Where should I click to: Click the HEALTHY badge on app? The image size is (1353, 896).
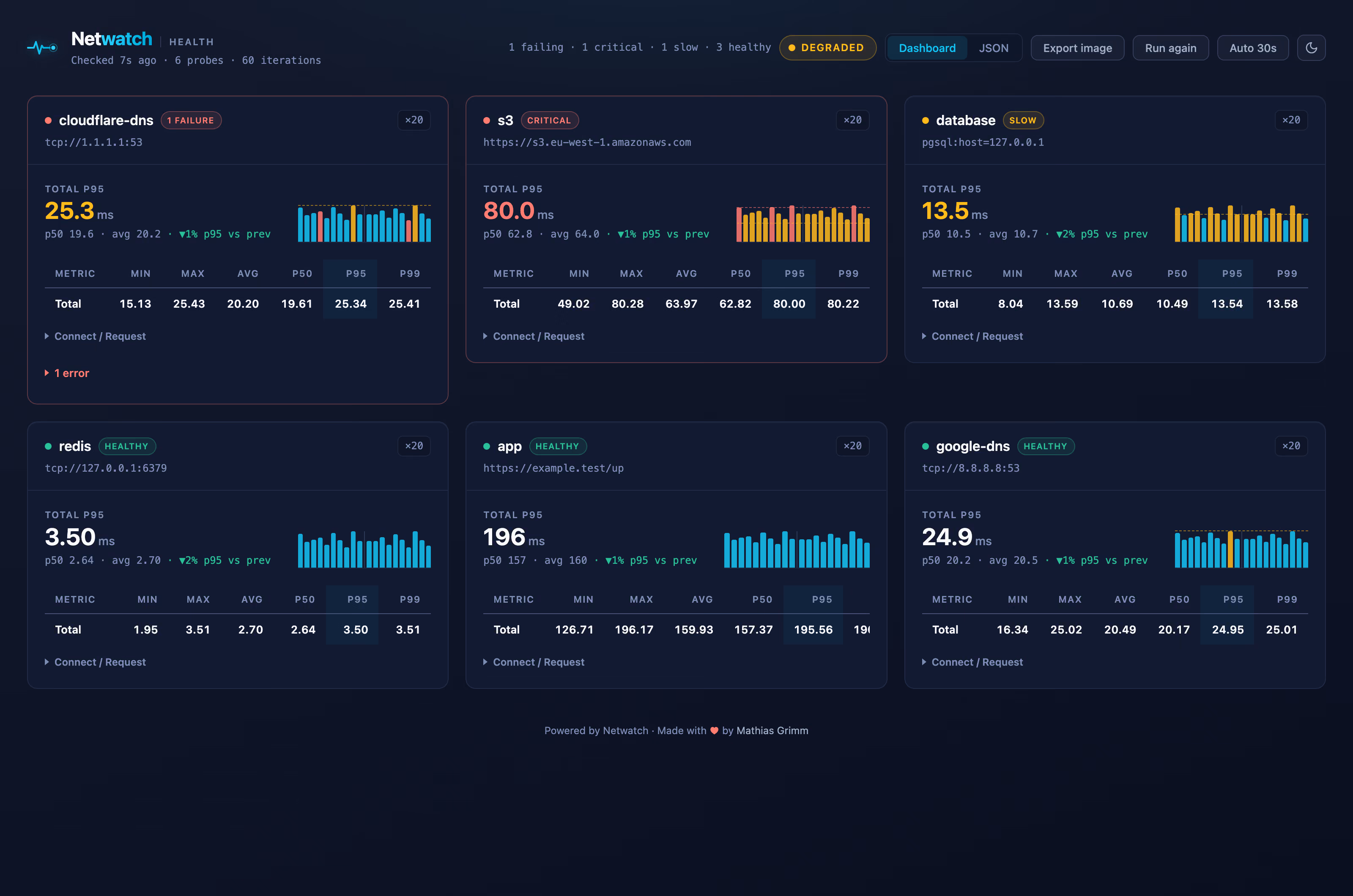click(x=558, y=446)
